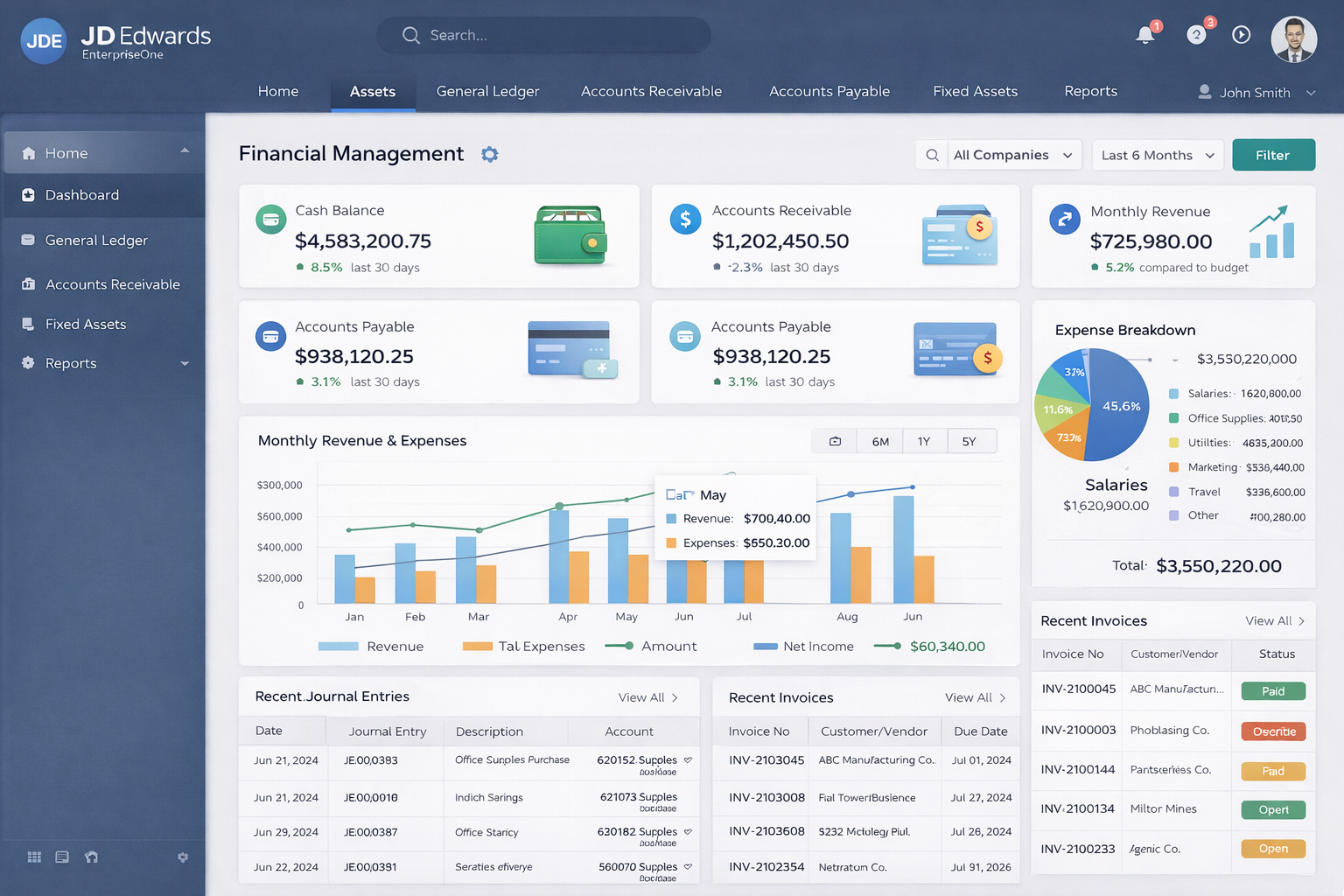Open the Last 6 Months dropdown
1344x896 pixels.
pyautogui.click(x=1157, y=155)
